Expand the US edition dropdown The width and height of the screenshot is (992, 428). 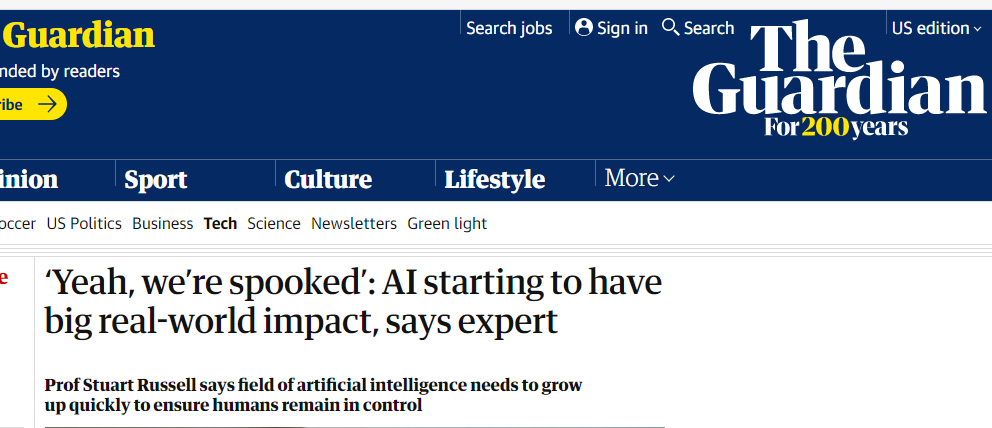tap(936, 28)
